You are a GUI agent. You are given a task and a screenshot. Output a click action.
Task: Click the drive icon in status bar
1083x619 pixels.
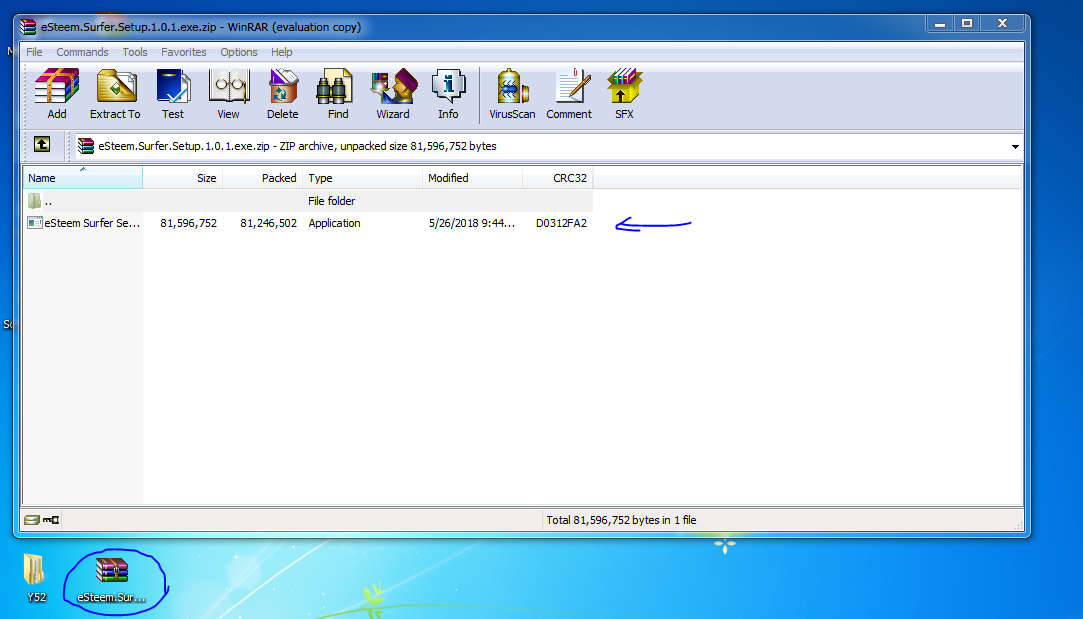coord(32,520)
